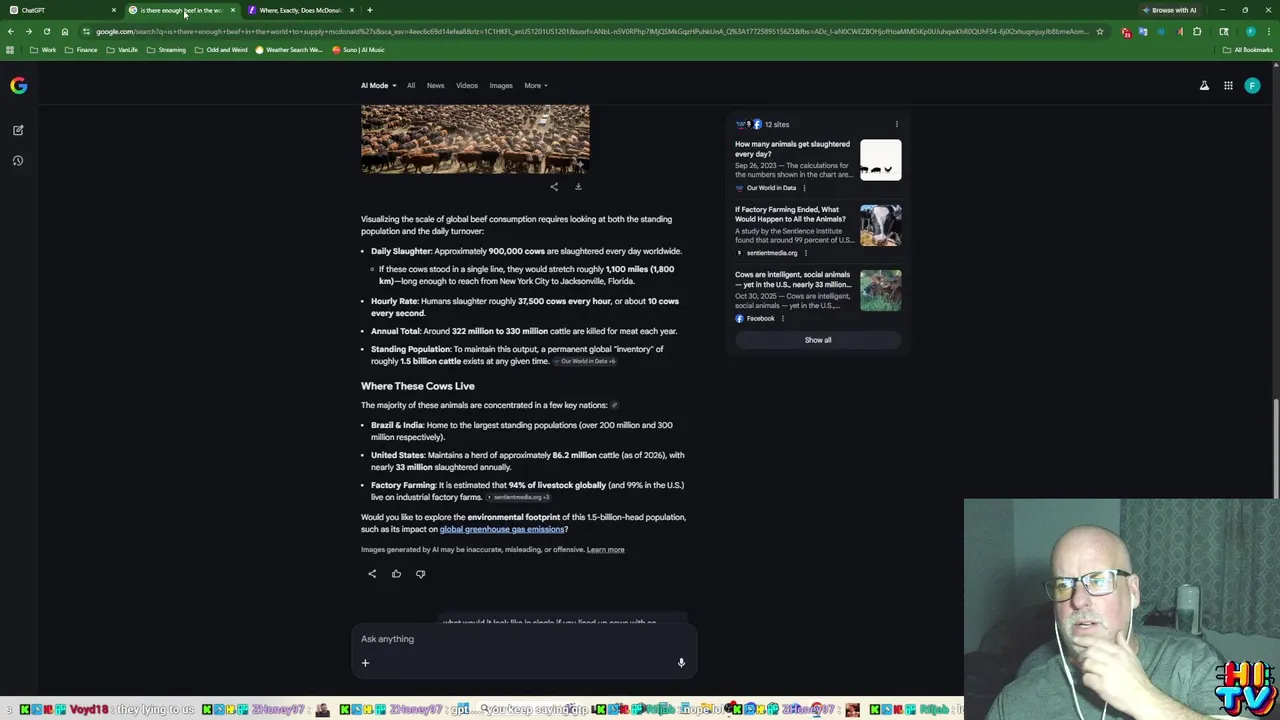Reload the current page
The width and height of the screenshot is (1280, 720).
click(x=46, y=31)
